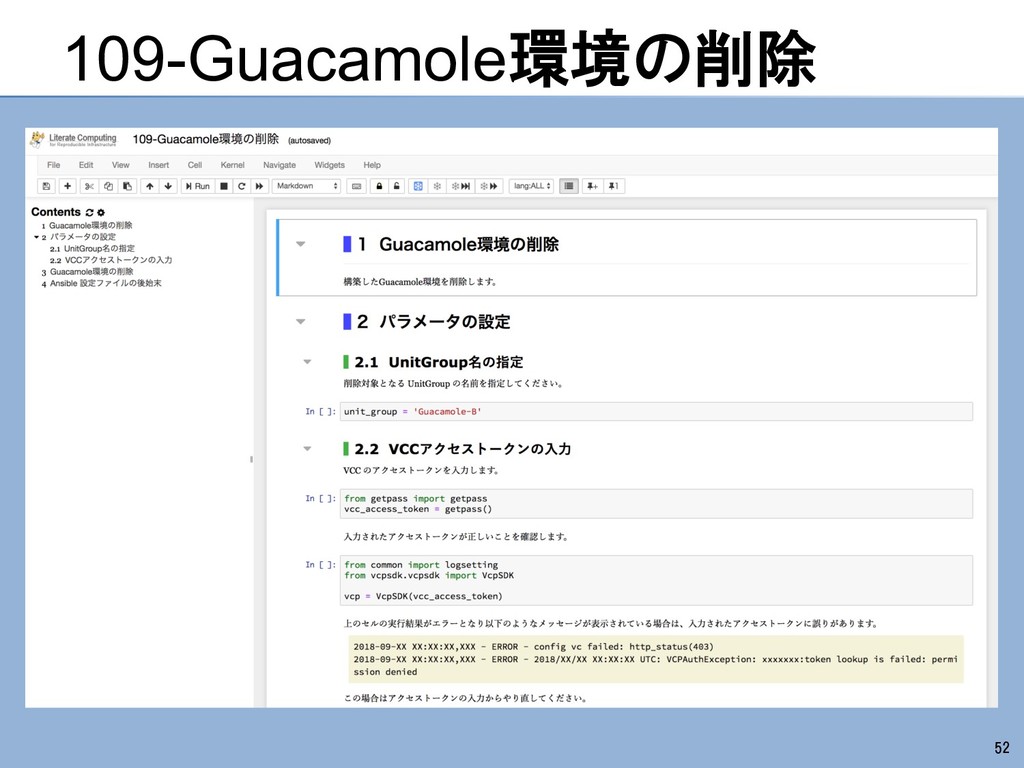This screenshot has width=1024, height=768.
Task: Paste cells below icon
Action: (127, 186)
